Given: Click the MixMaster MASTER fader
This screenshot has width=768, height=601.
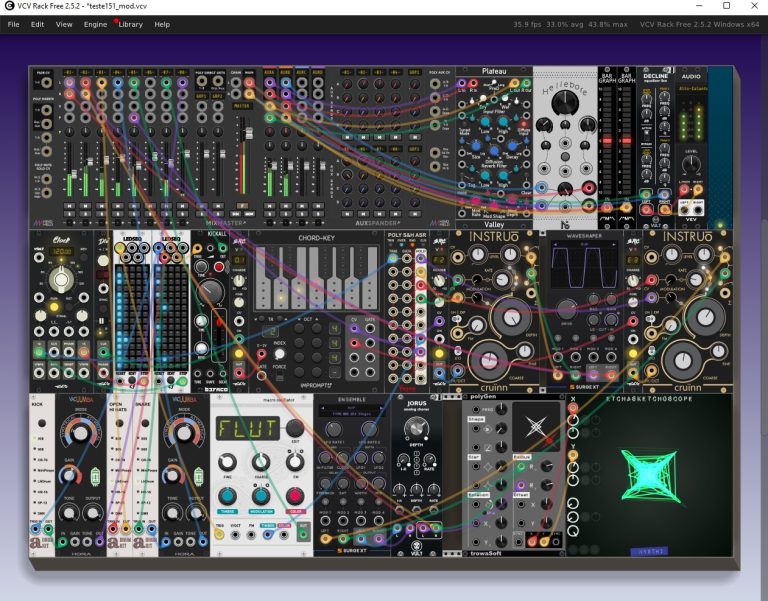Looking at the screenshot, I should tap(248, 132).
